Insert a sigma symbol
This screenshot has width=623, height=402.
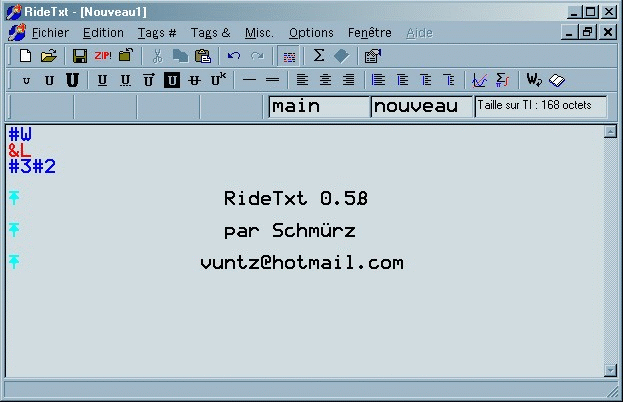(x=319, y=56)
